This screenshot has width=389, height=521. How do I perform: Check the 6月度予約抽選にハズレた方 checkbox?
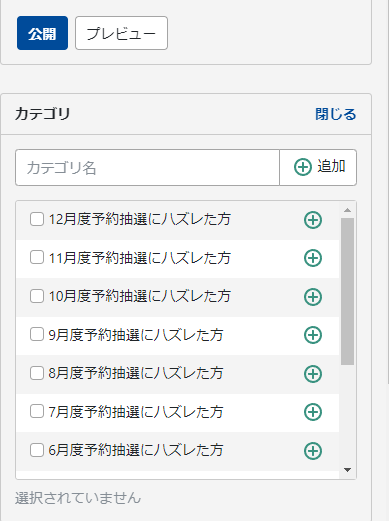pos(37,450)
